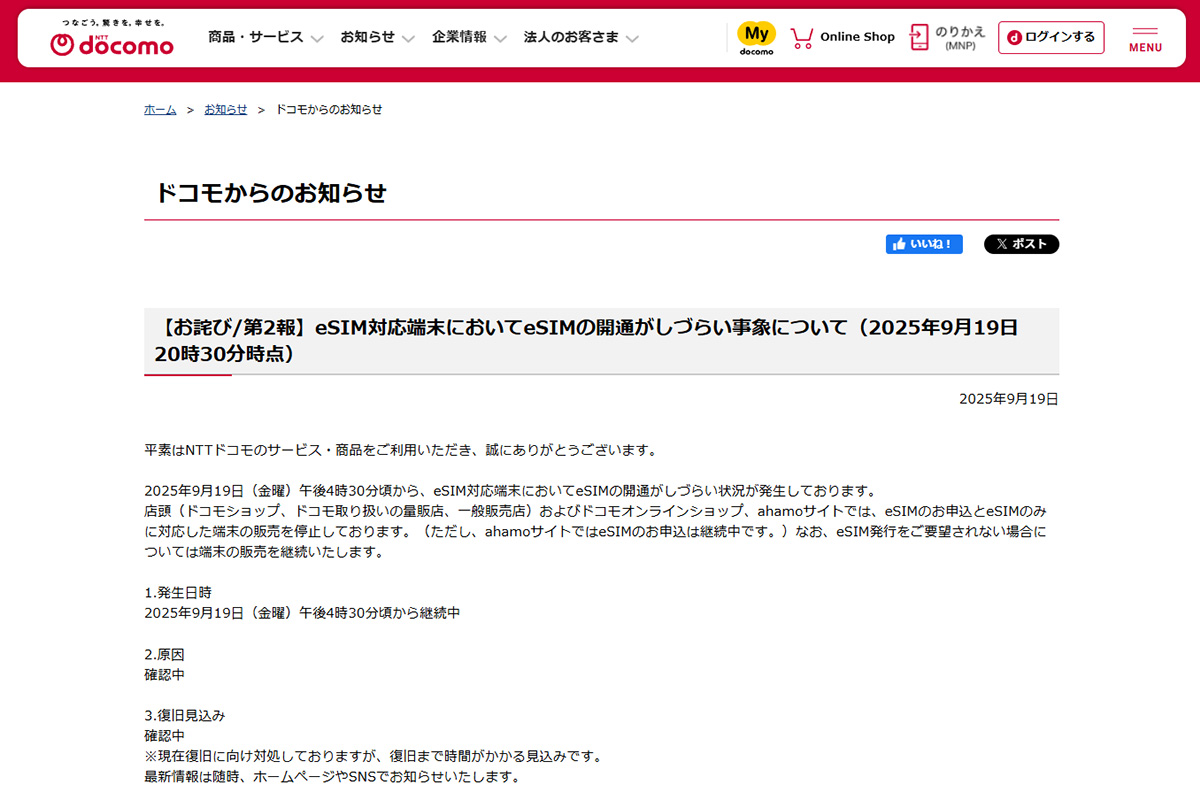Image resolution: width=1200 pixels, height=800 pixels.
Task: Expand the 企業情報 dropdown chevron
Action: (500, 39)
